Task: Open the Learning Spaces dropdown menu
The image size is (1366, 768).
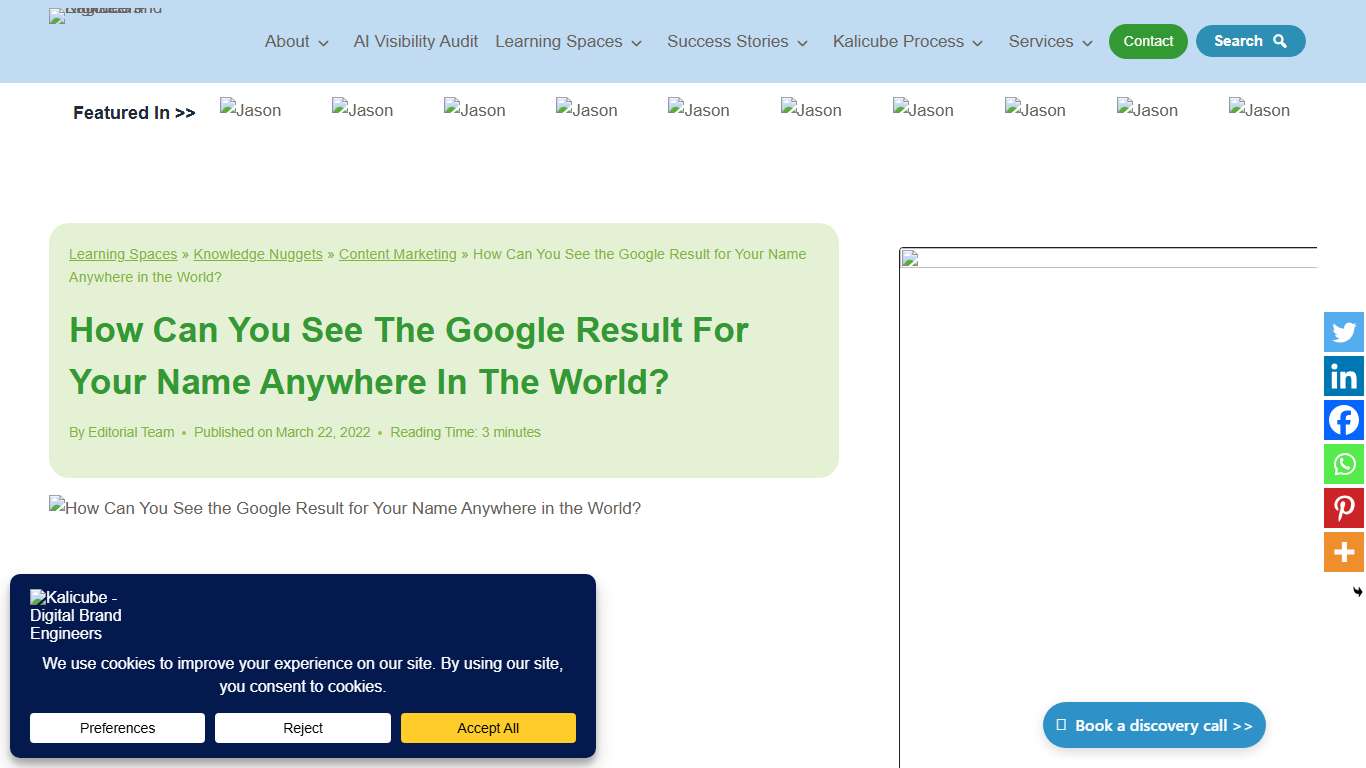Action: pos(568,41)
